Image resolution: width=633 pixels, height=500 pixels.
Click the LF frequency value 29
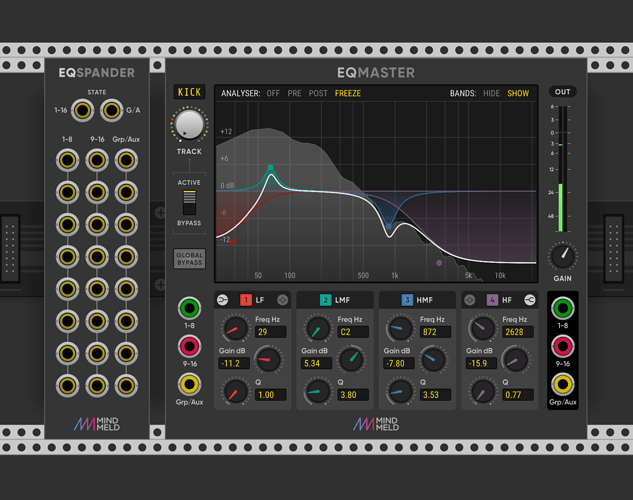(270, 332)
